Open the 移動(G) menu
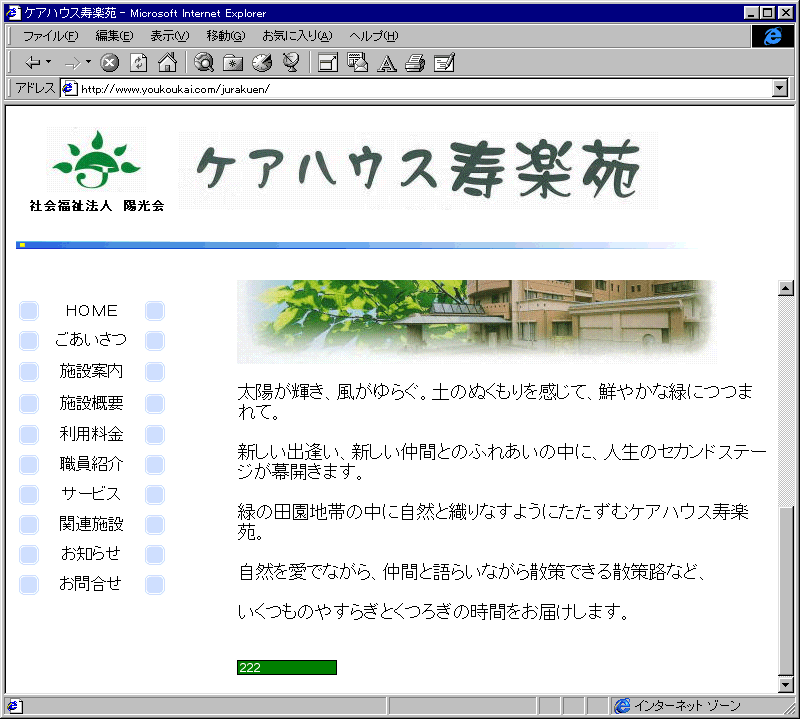 click(x=226, y=36)
